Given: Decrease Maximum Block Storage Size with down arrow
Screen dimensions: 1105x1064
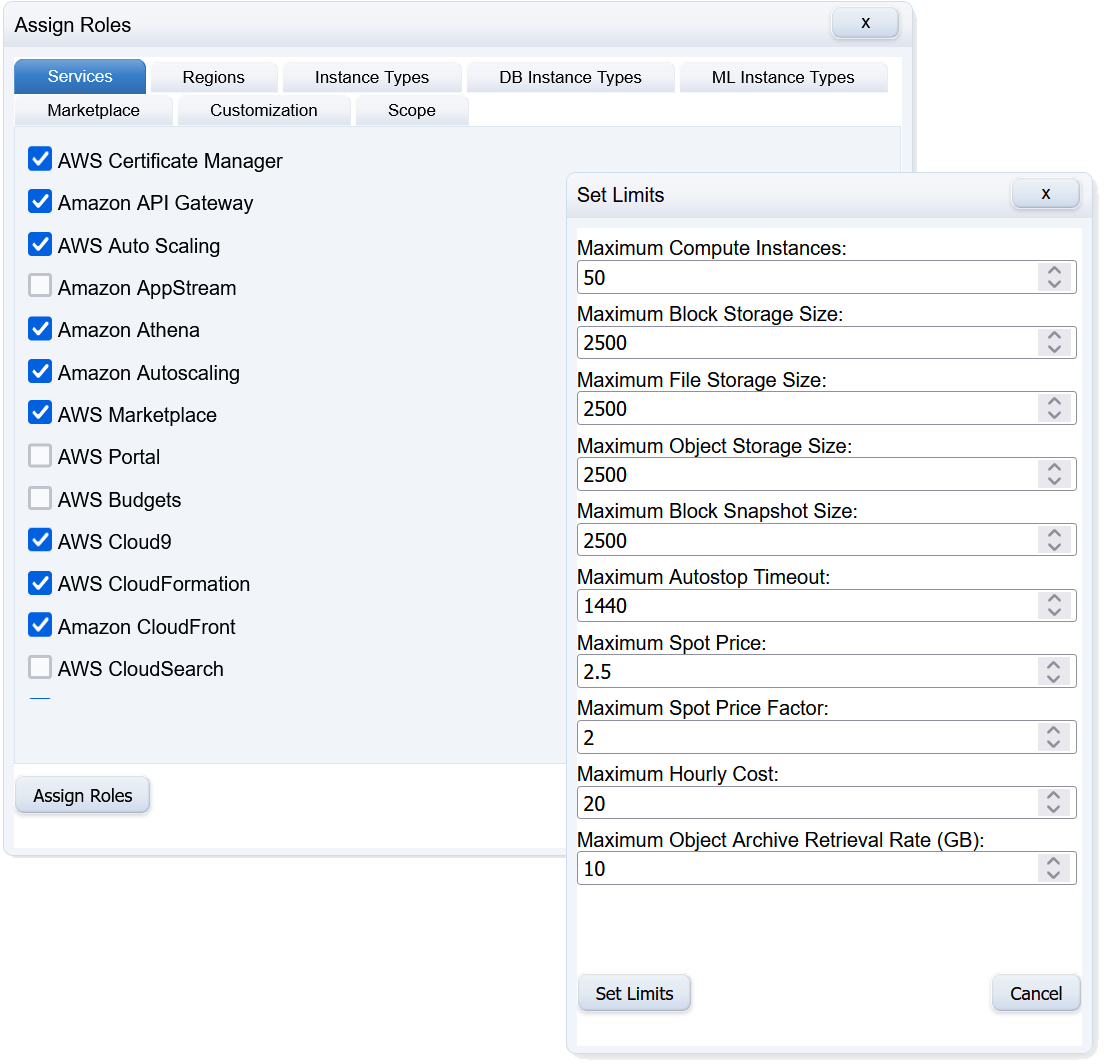Looking at the screenshot, I should [1053, 349].
